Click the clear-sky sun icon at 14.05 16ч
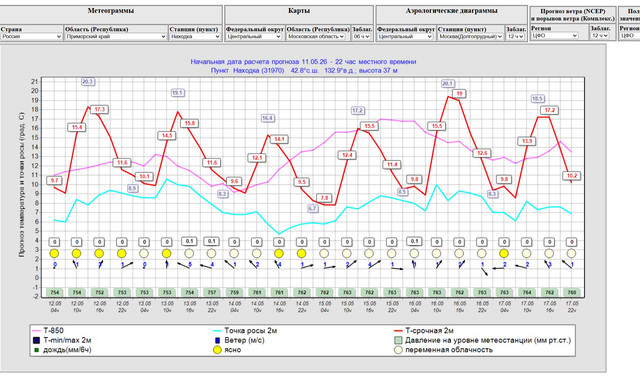 (279, 254)
